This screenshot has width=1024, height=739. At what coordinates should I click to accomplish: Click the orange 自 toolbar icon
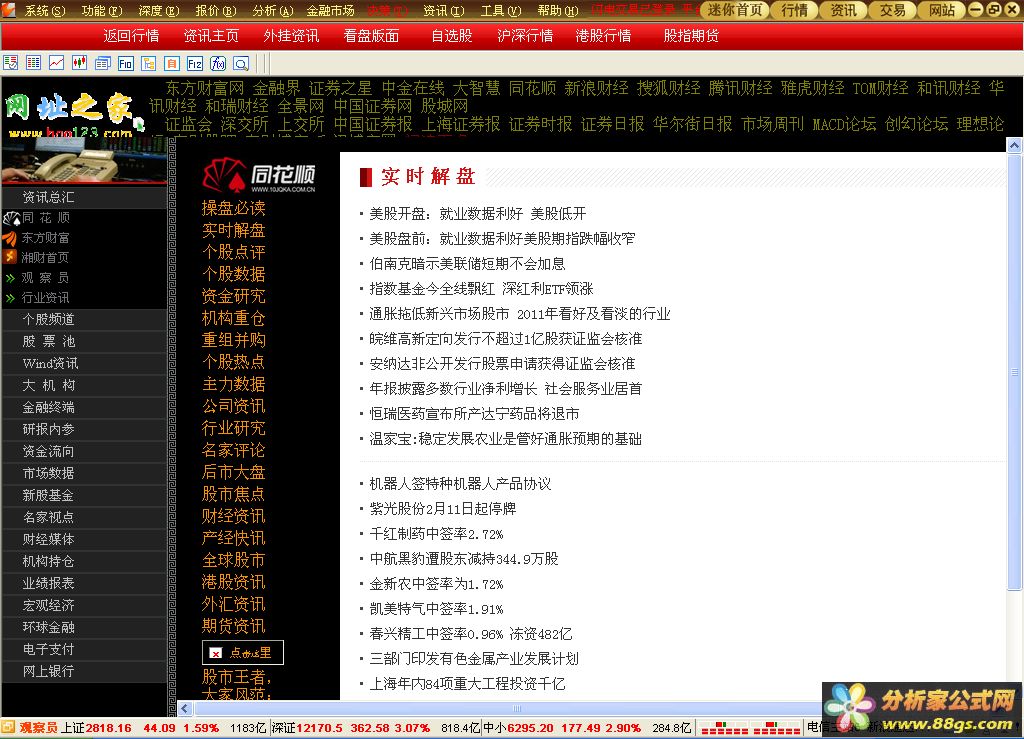click(x=172, y=63)
